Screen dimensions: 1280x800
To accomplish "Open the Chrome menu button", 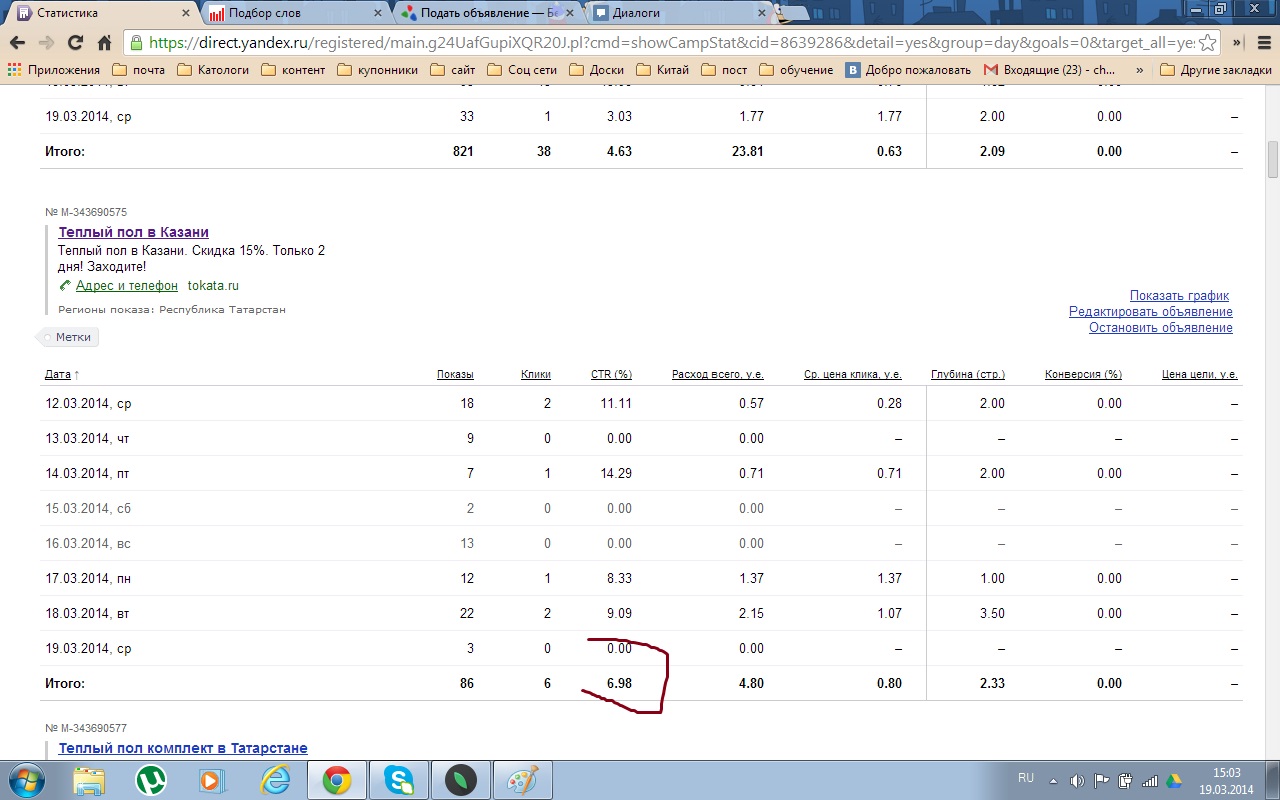I will [x=1263, y=43].
